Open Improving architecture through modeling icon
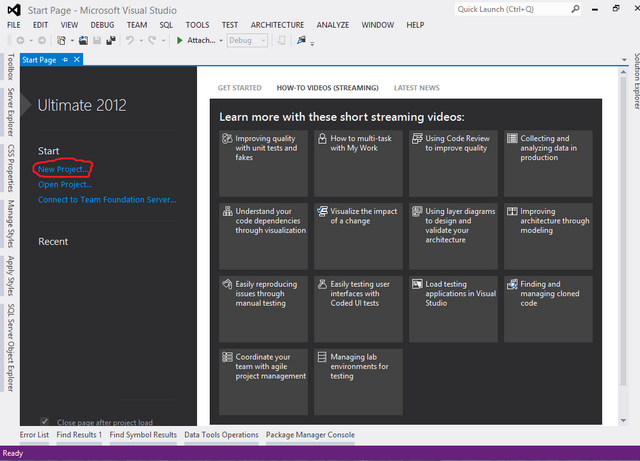Image resolution: width=640 pixels, height=461 pixels. click(512, 211)
